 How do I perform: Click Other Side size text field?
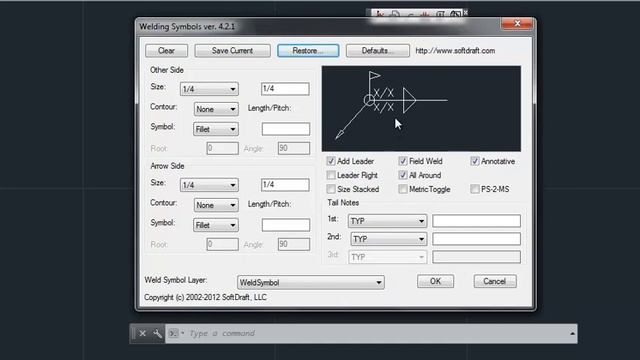point(285,89)
